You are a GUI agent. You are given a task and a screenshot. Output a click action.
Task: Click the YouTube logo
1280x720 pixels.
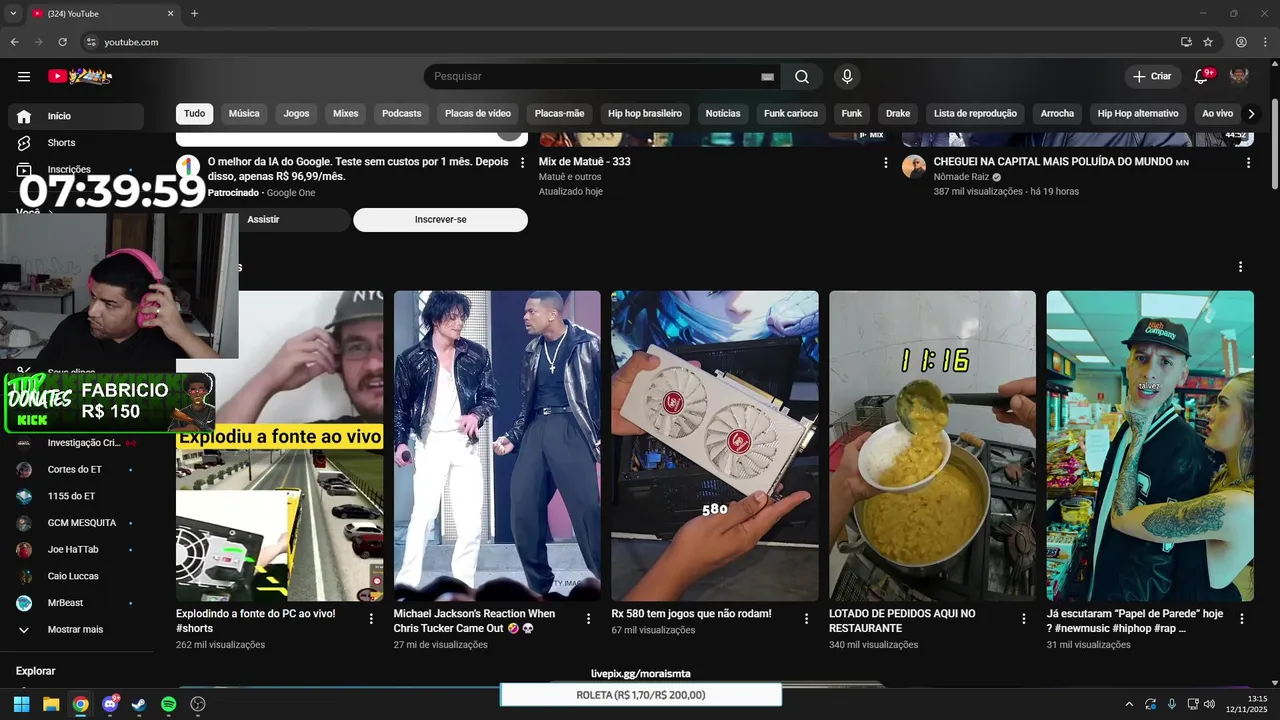pos(80,76)
